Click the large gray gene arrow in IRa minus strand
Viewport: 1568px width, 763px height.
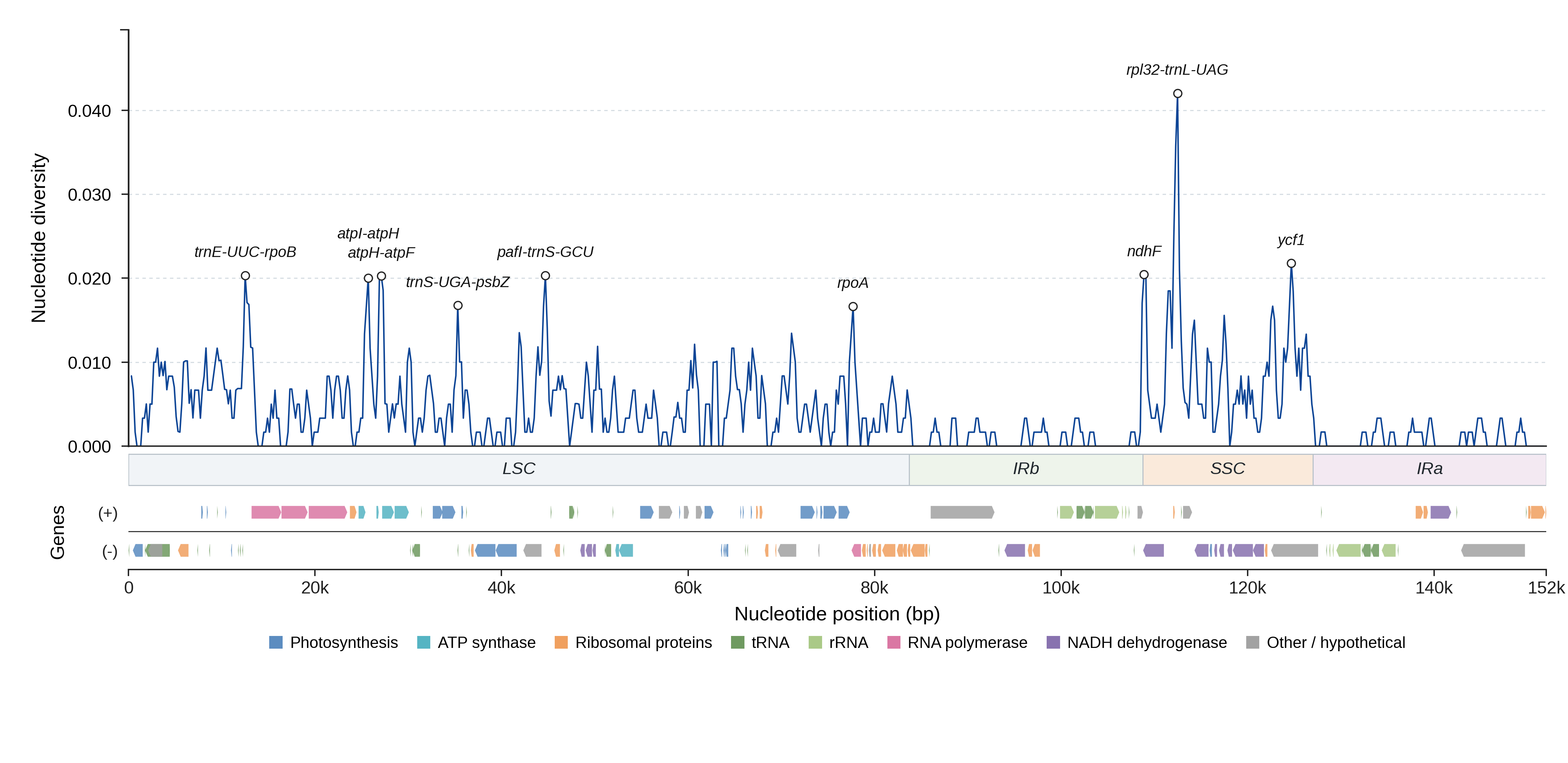1493,551
